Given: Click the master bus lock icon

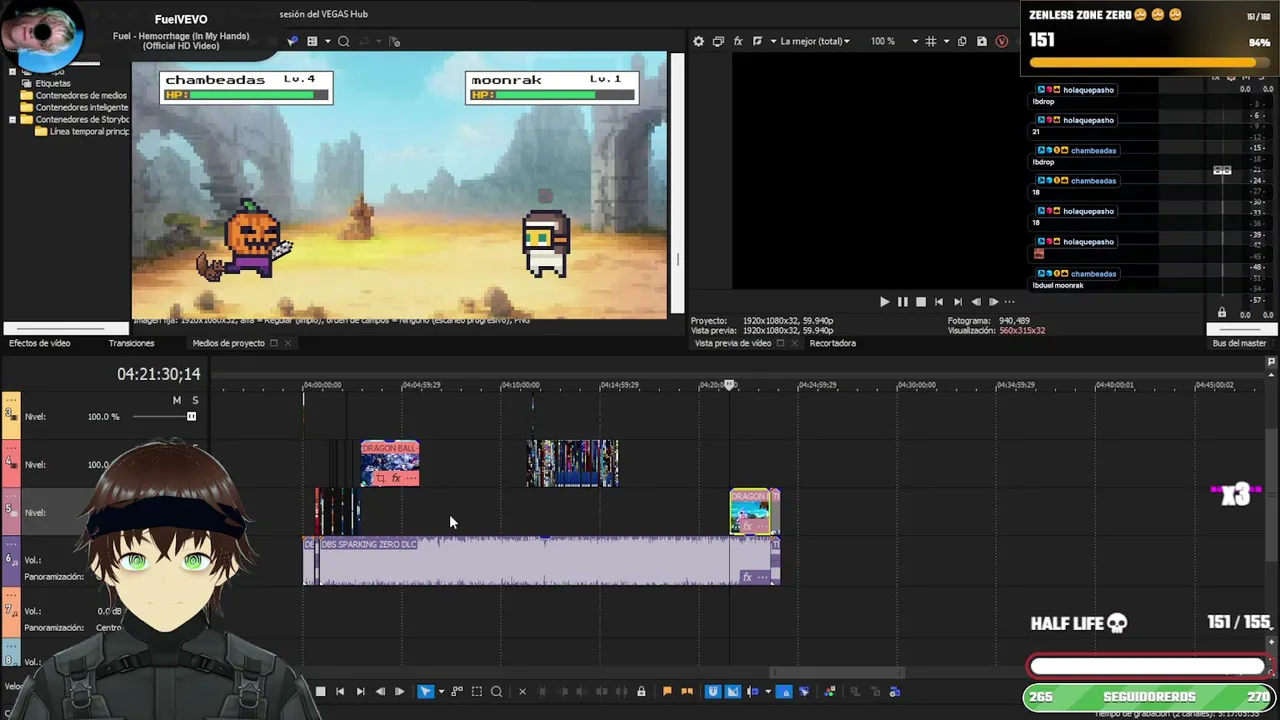Looking at the screenshot, I should click(1221, 313).
